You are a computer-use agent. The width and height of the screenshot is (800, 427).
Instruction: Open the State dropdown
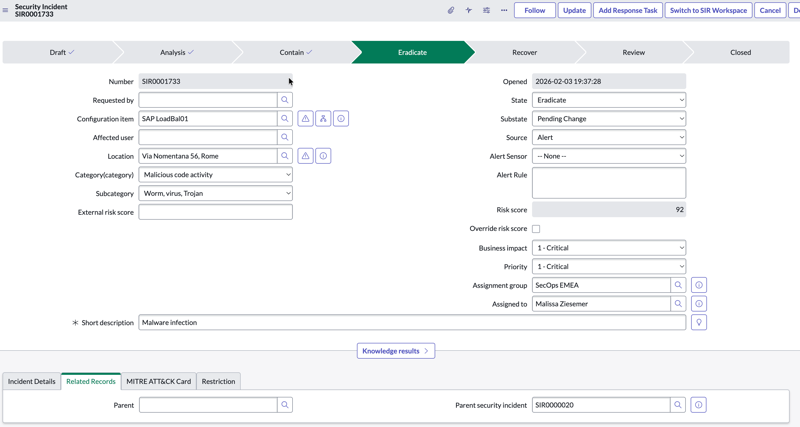tap(609, 100)
